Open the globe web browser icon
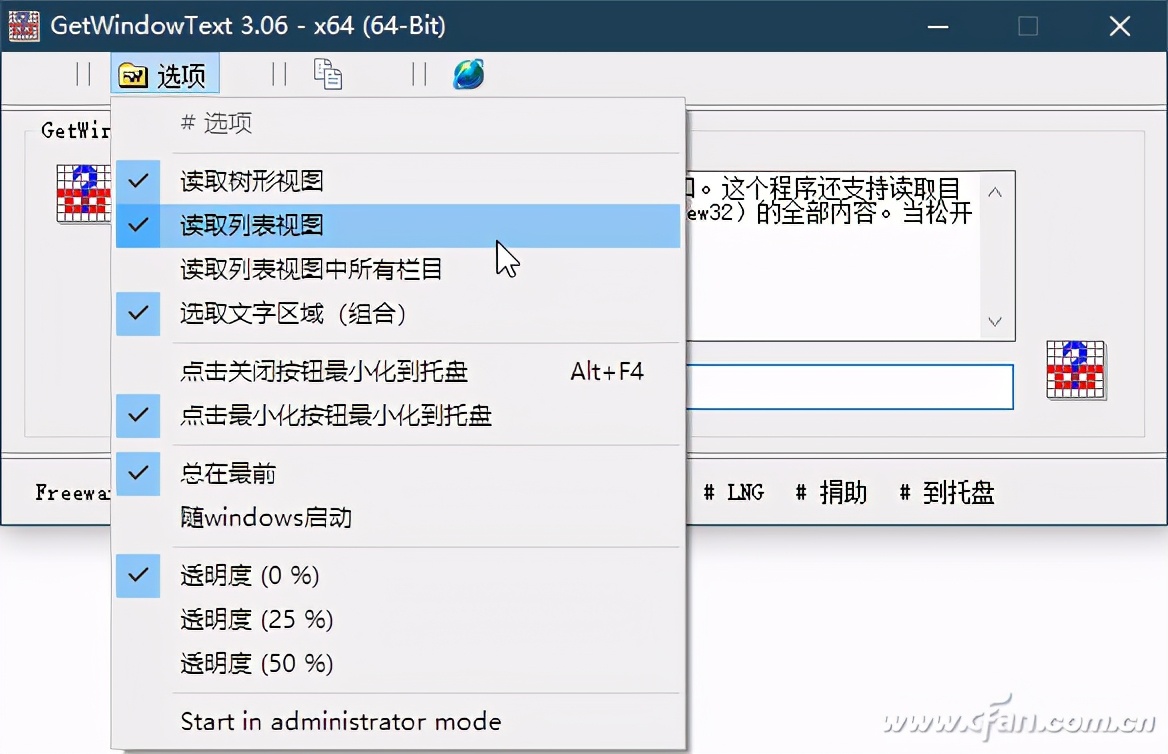 (469, 74)
